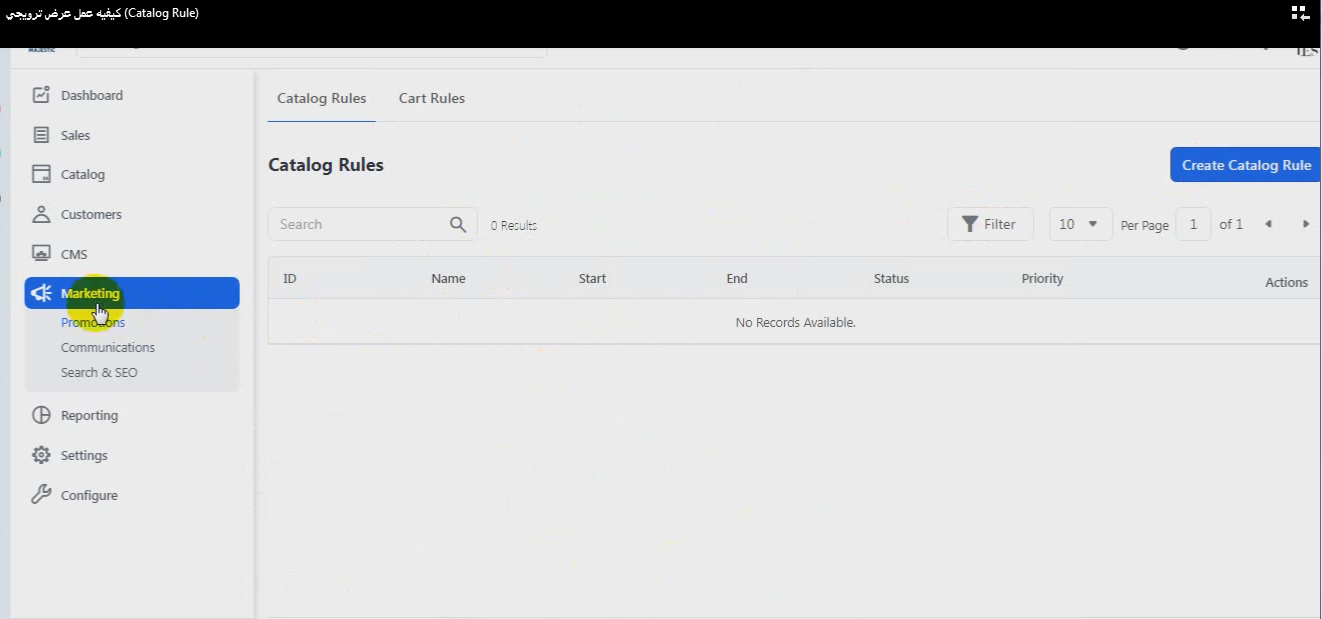Click the page number input box

(1193, 225)
